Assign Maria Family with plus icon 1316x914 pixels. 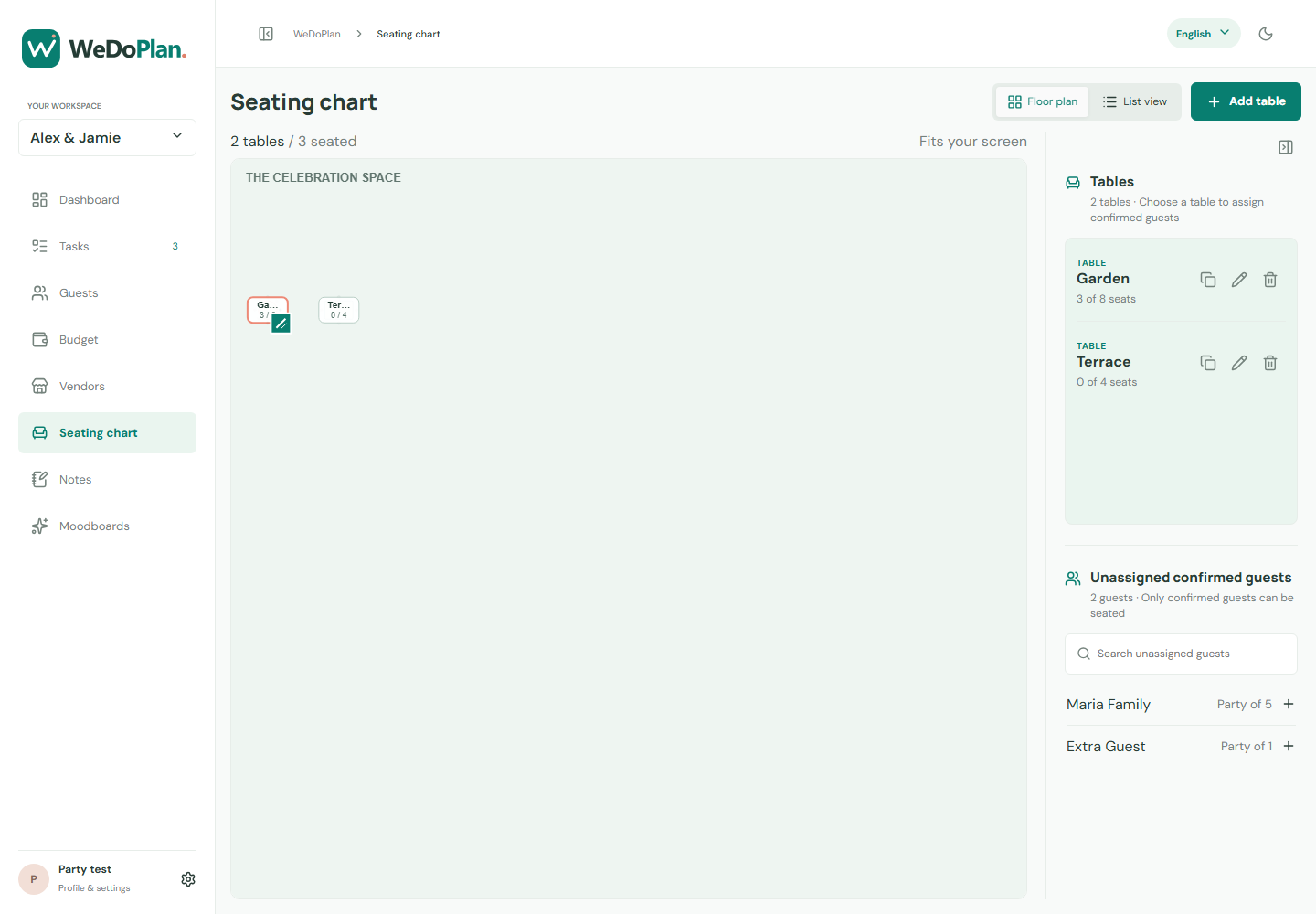pyautogui.click(x=1289, y=704)
